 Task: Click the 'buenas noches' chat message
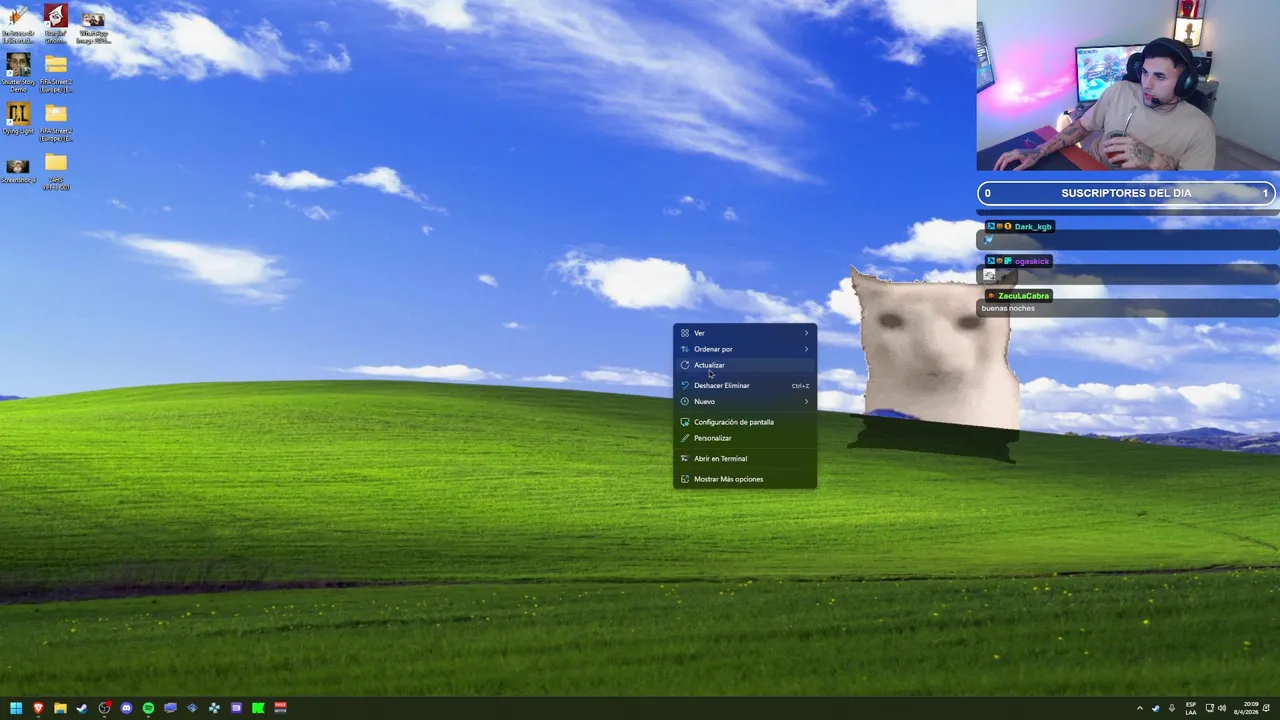click(x=1008, y=308)
